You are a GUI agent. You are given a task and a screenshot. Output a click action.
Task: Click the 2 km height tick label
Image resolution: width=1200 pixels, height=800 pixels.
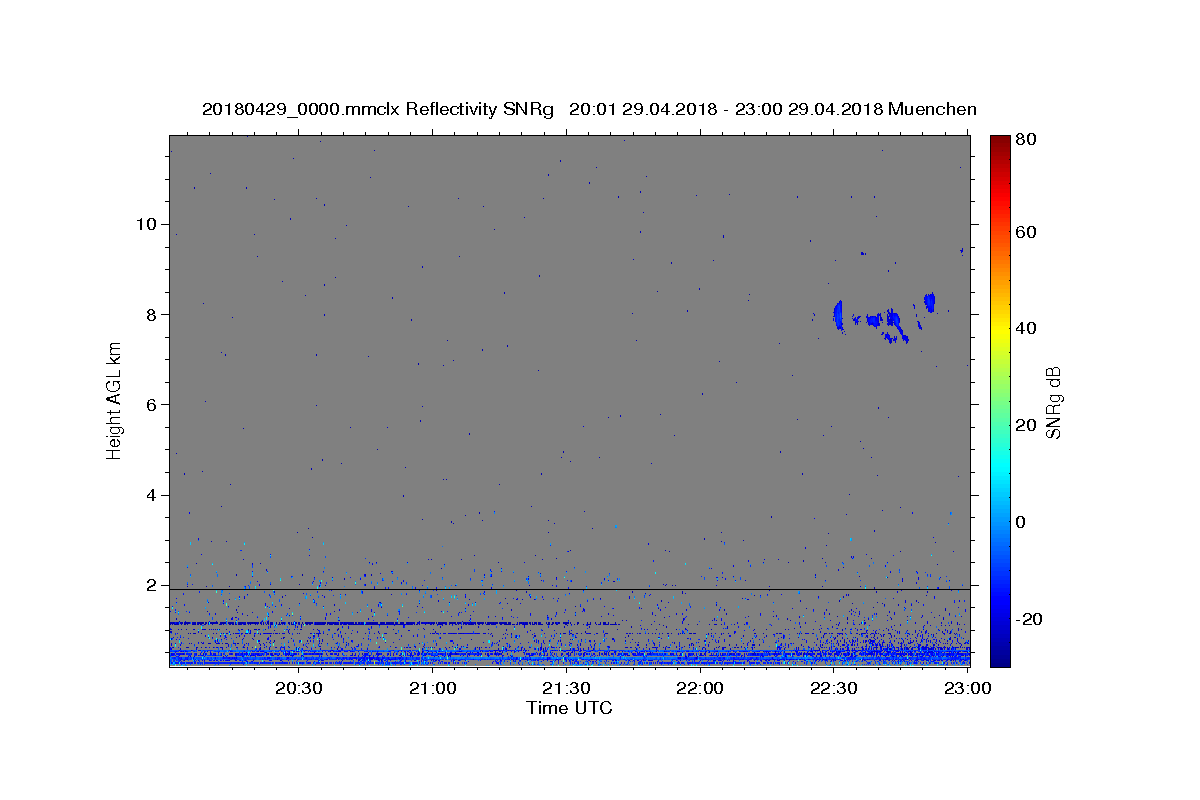click(x=149, y=585)
